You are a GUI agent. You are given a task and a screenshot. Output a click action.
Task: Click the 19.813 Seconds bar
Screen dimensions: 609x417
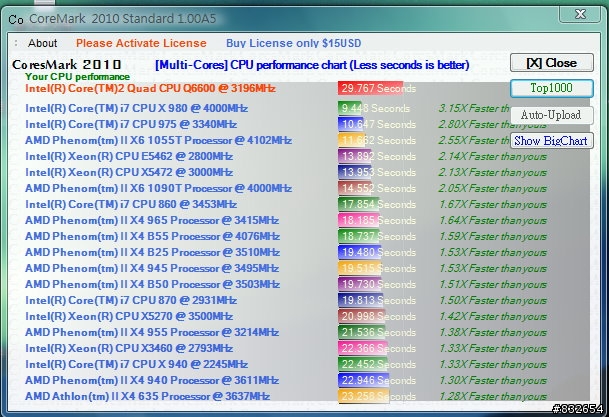coord(360,300)
